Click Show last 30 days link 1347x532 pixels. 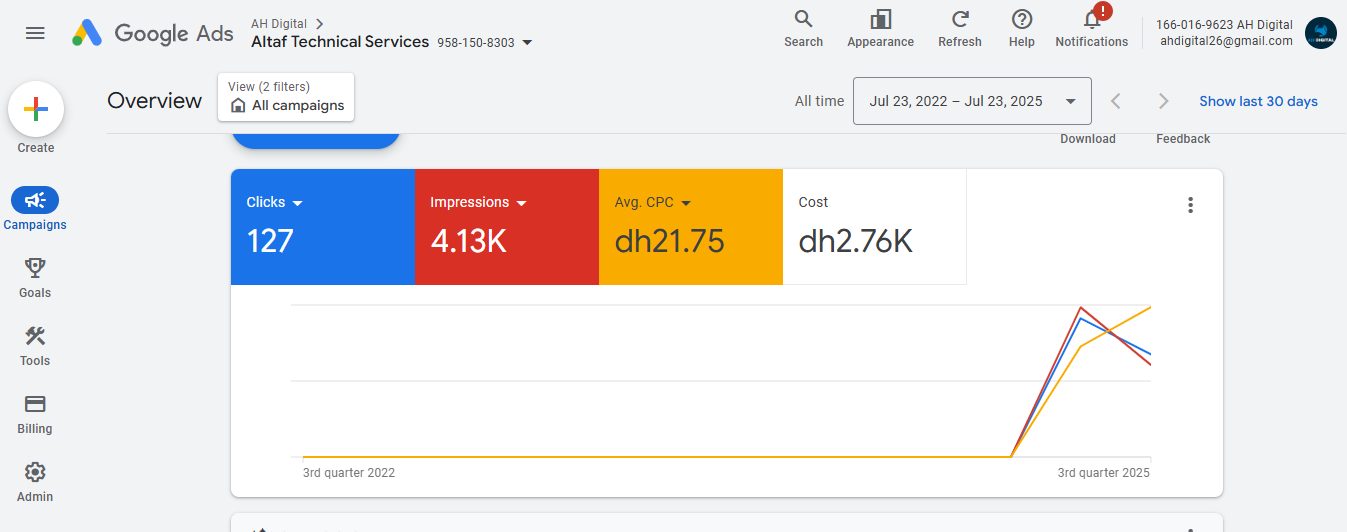[x=1258, y=101]
